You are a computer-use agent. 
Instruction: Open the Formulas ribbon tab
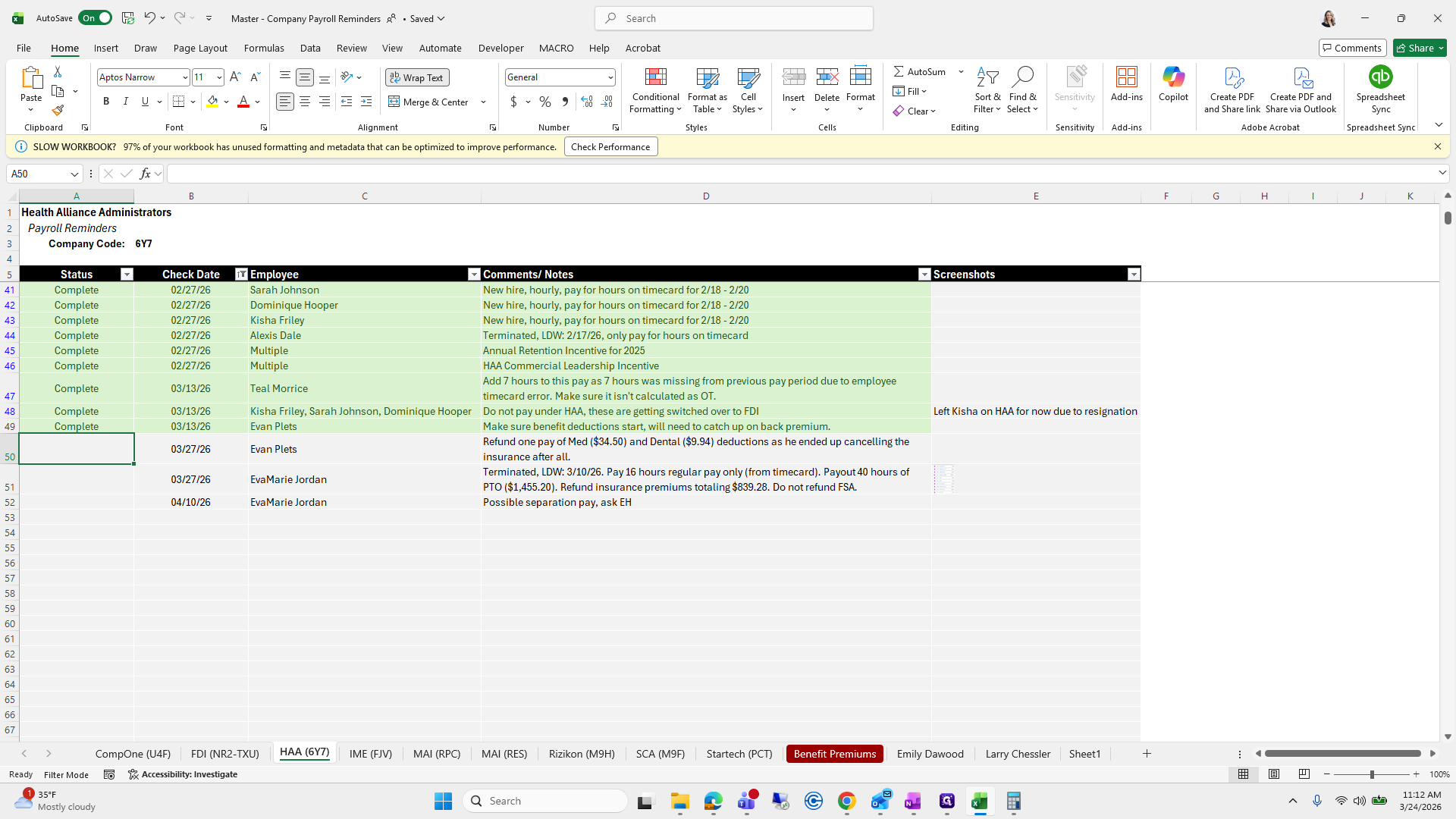264,48
